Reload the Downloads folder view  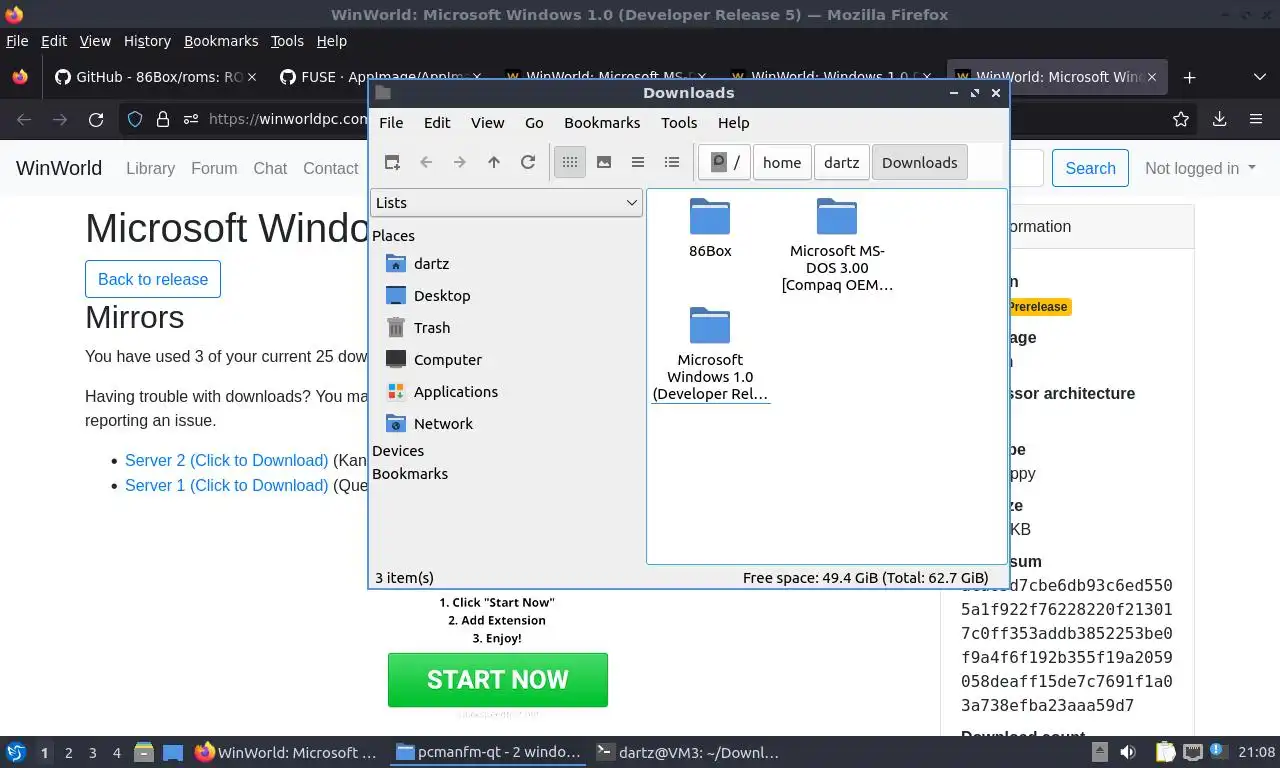[x=528, y=162]
